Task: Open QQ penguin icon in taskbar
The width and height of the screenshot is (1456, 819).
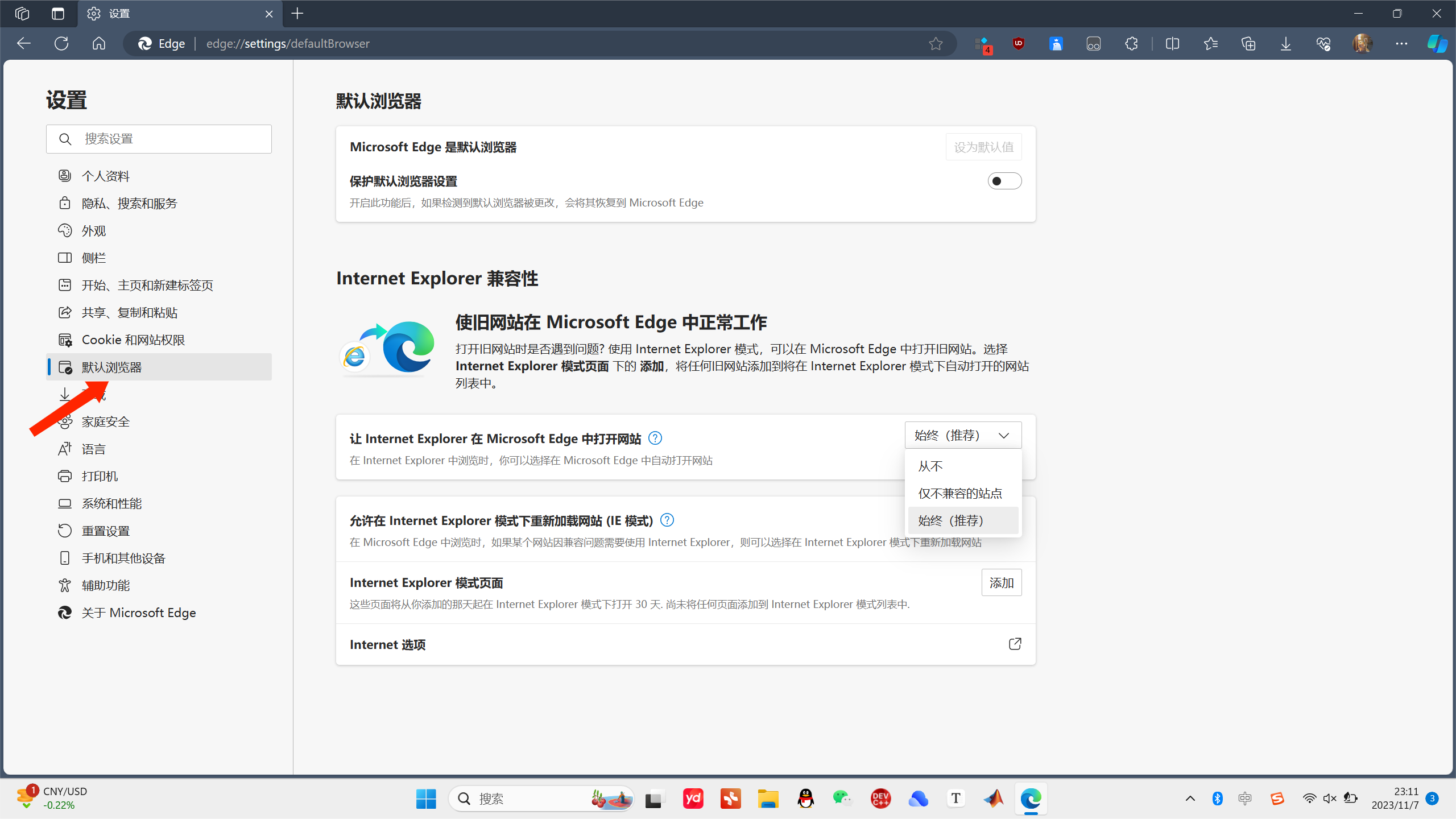Action: pyautogui.click(x=805, y=799)
